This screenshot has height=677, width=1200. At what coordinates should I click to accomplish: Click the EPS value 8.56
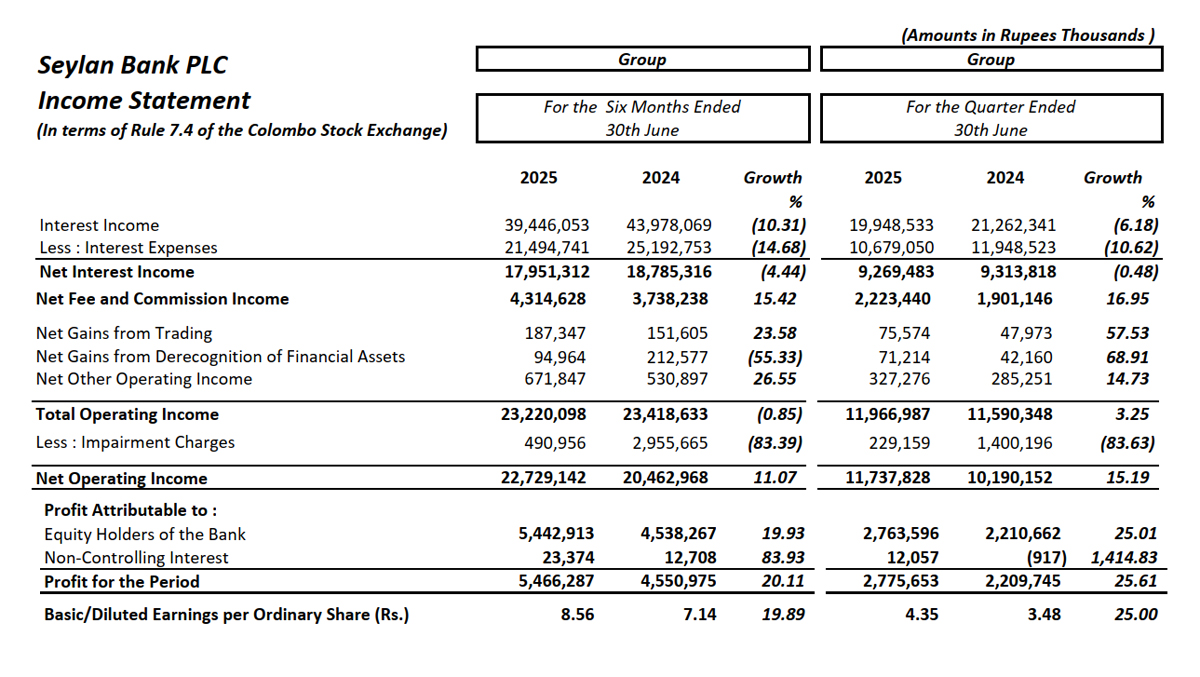click(577, 614)
